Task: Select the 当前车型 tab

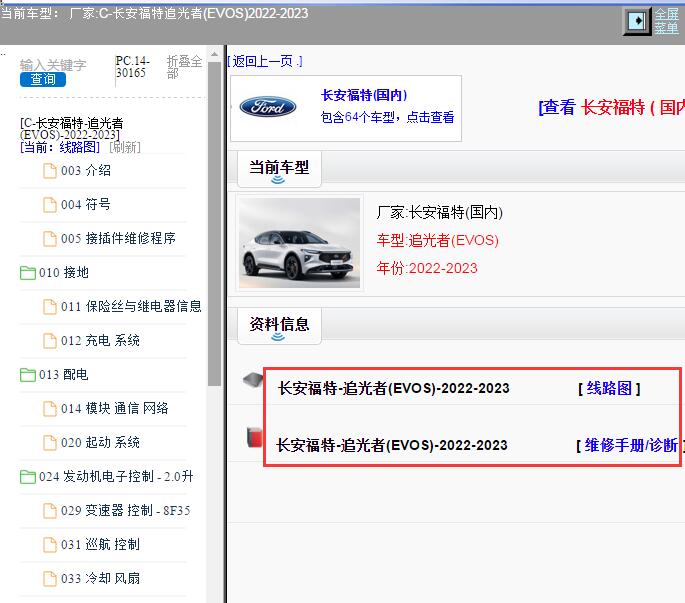Action: point(279,169)
